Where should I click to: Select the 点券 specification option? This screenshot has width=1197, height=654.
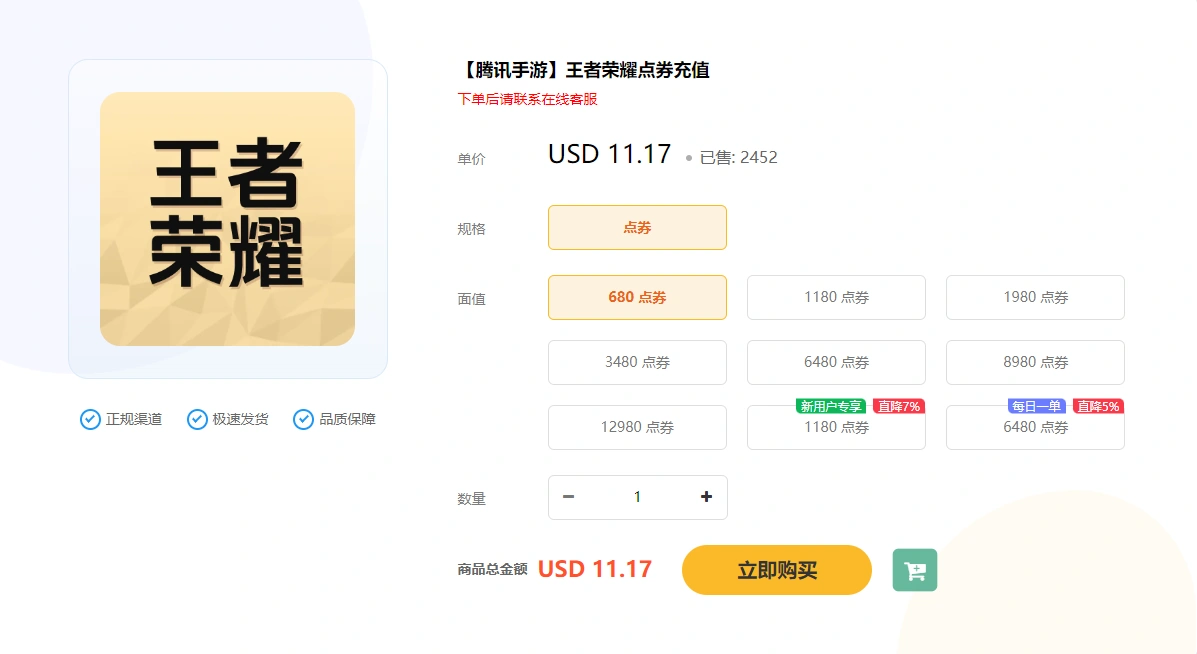point(637,227)
